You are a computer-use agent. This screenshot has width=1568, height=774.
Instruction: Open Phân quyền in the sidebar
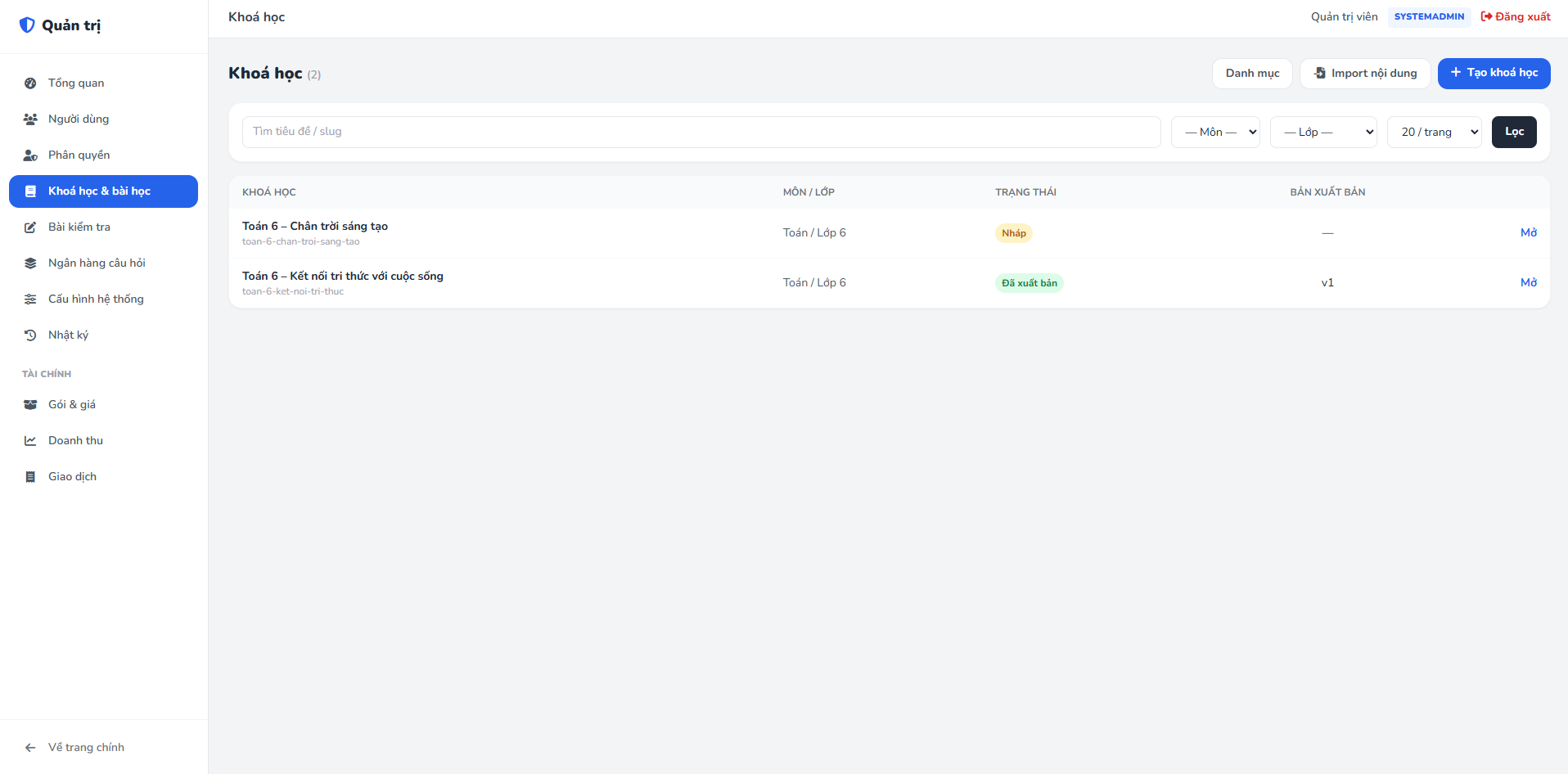(x=103, y=155)
